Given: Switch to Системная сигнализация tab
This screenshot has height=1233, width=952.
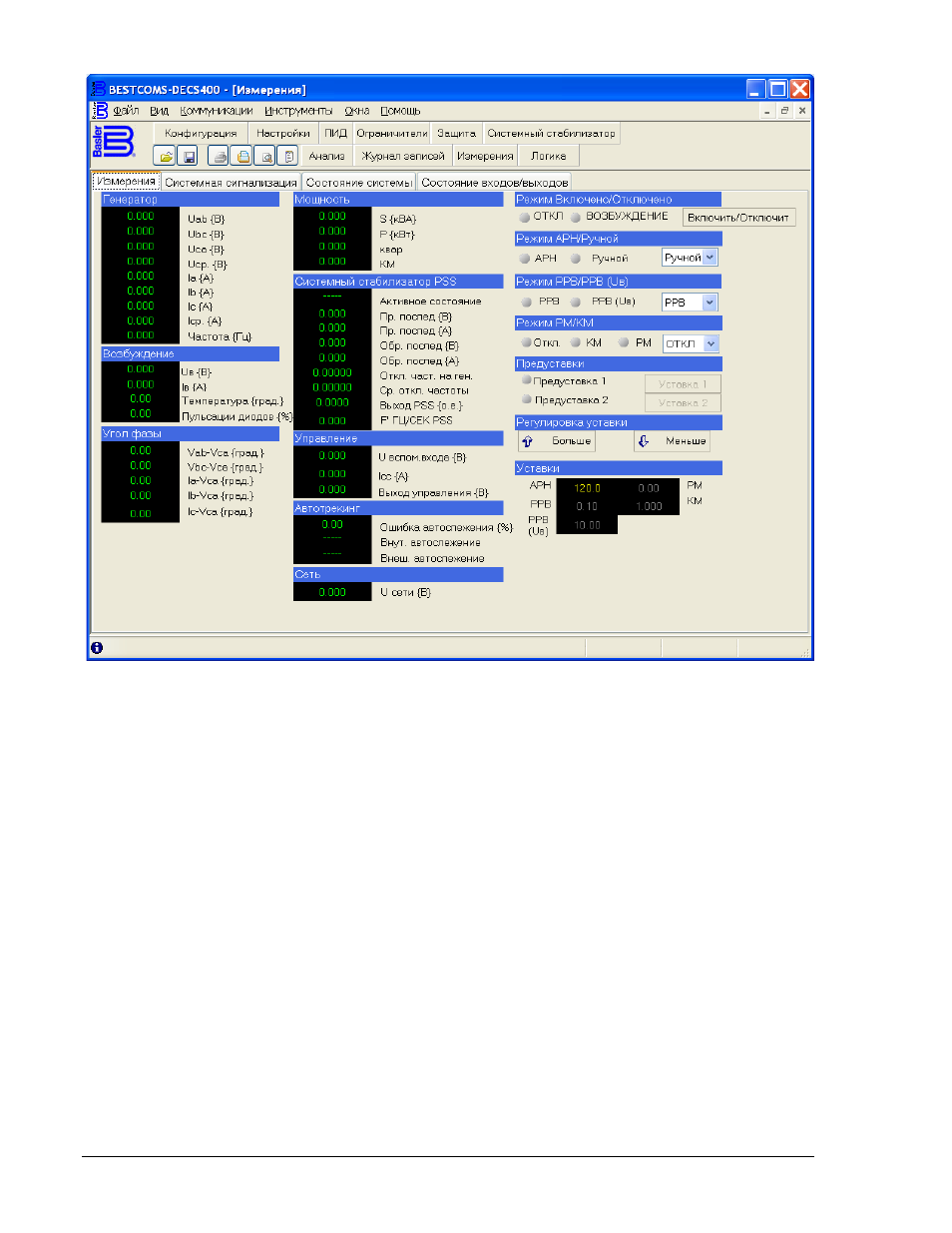Looking at the screenshot, I should point(231,183).
